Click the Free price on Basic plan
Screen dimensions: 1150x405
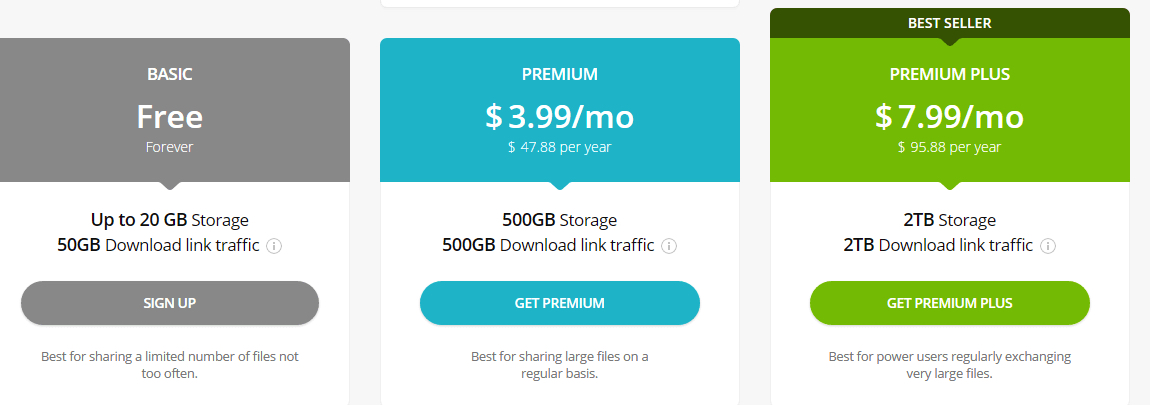(x=169, y=117)
